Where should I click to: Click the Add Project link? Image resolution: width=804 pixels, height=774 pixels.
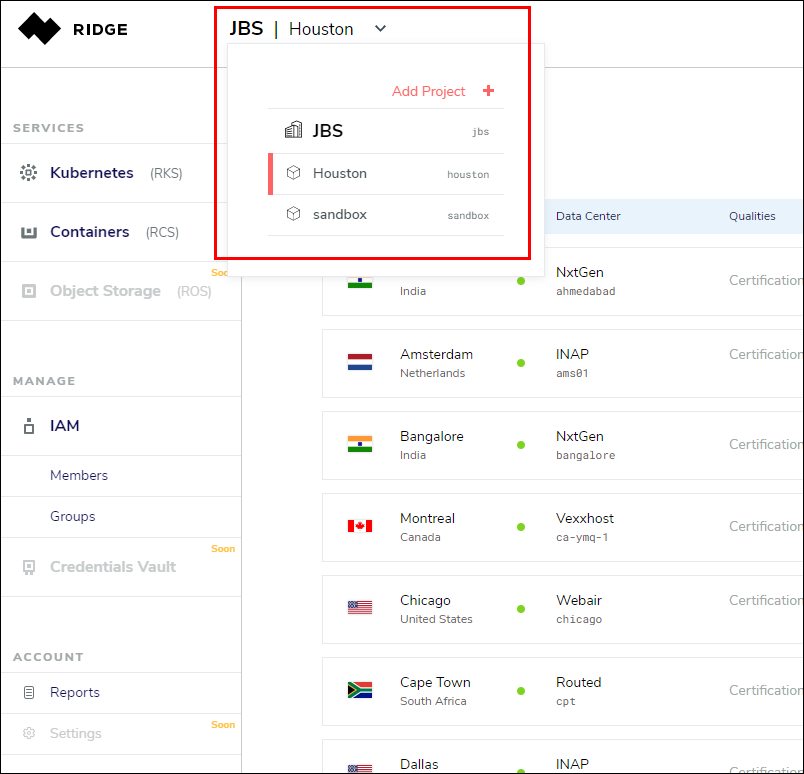point(429,91)
